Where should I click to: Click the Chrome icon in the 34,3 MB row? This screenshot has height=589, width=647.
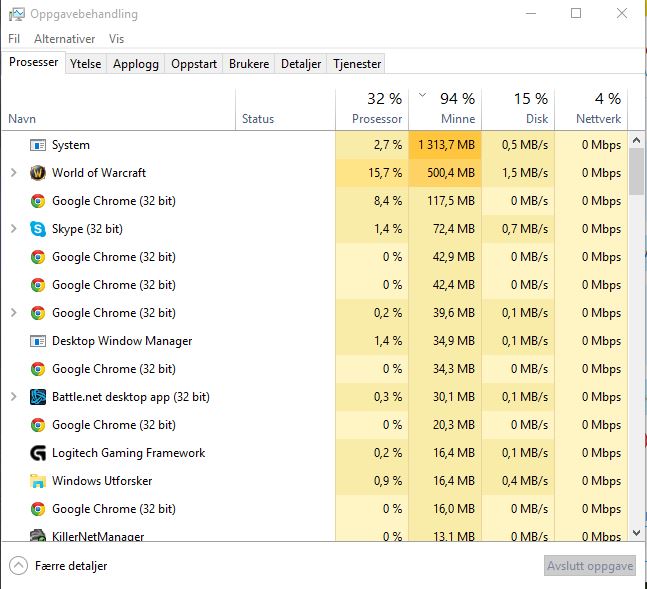coord(38,369)
